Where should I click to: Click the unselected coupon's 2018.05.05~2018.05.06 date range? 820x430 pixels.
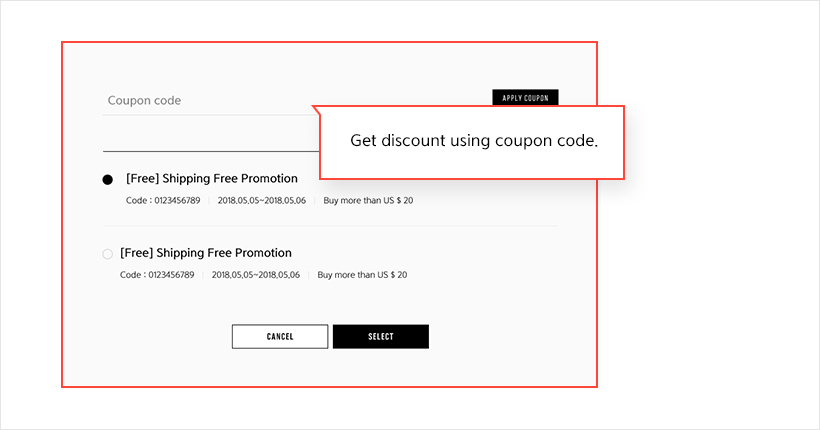tap(256, 275)
